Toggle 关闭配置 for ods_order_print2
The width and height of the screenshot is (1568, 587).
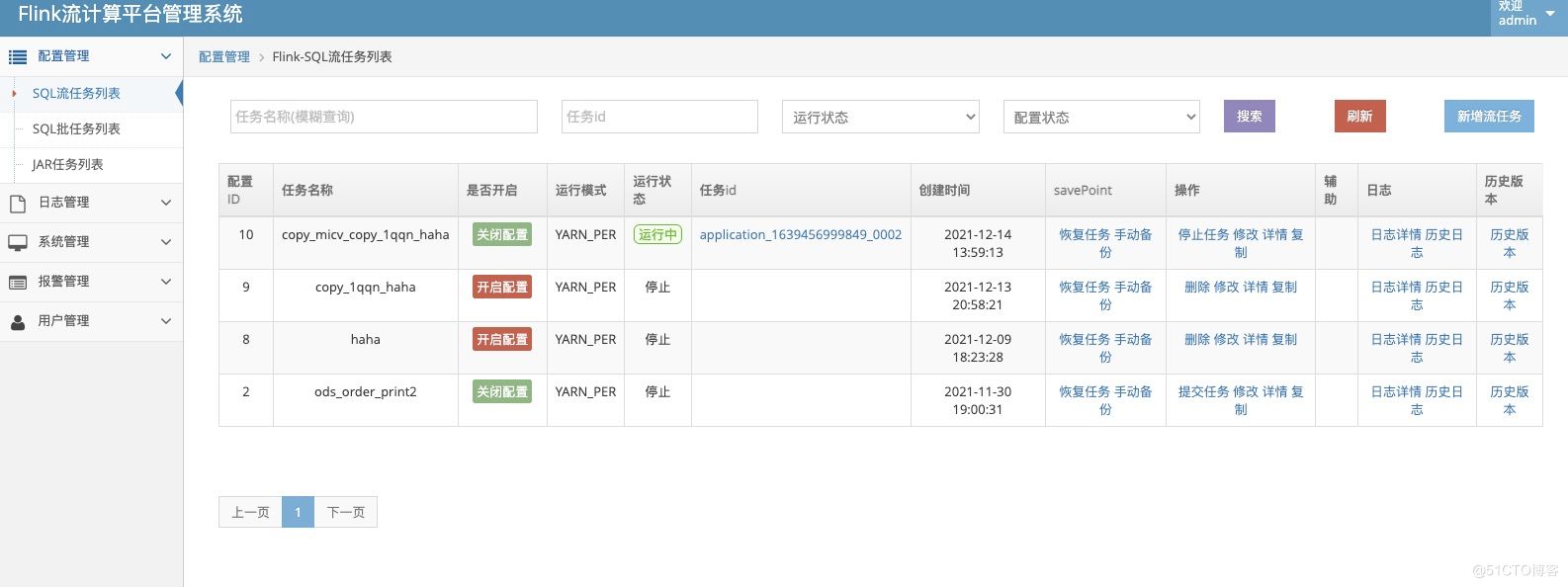click(x=502, y=391)
